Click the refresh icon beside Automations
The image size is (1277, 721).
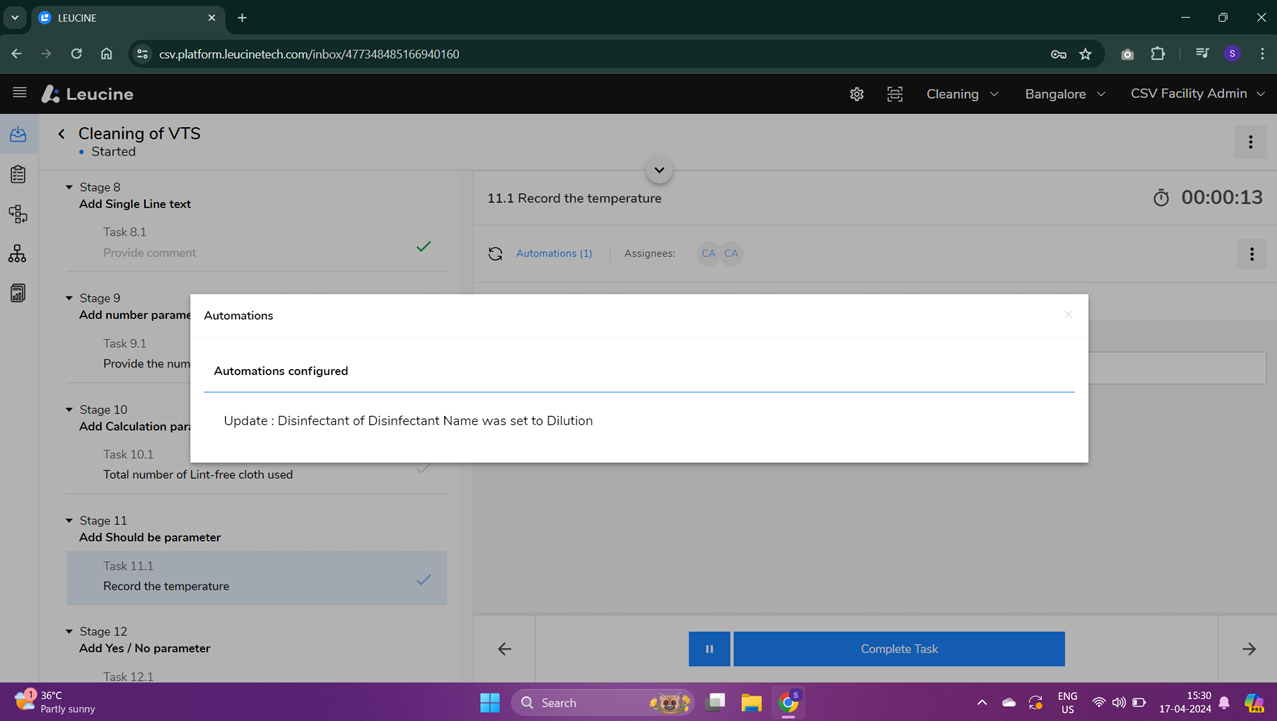point(495,254)
